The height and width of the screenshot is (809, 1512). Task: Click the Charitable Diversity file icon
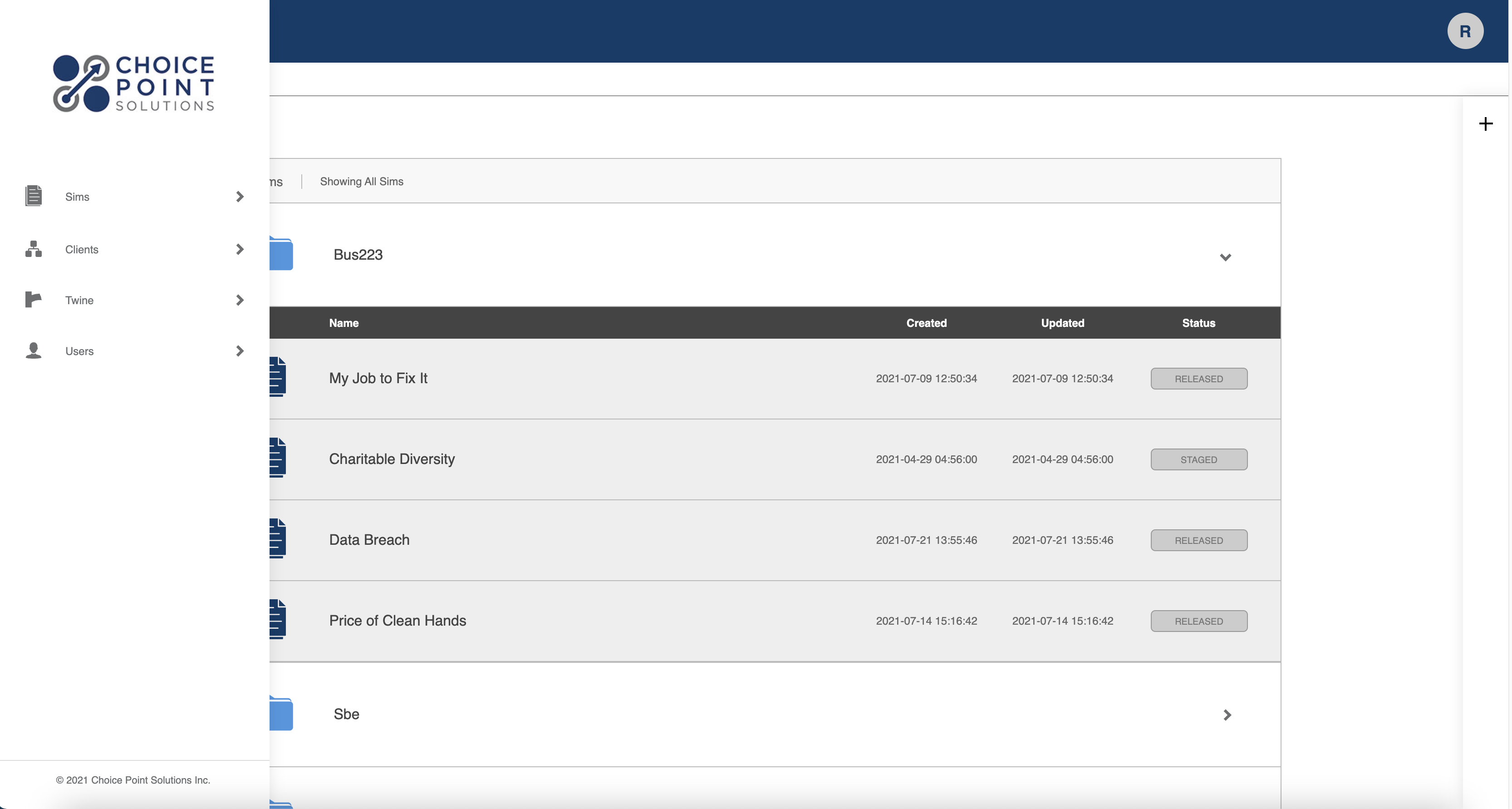click(x=278, y=458)
